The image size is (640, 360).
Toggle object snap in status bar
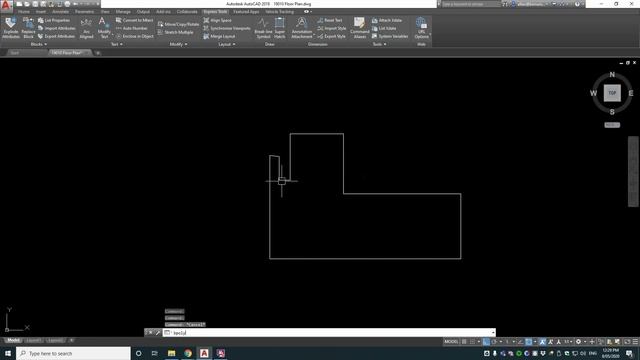(x=529, y=342)
